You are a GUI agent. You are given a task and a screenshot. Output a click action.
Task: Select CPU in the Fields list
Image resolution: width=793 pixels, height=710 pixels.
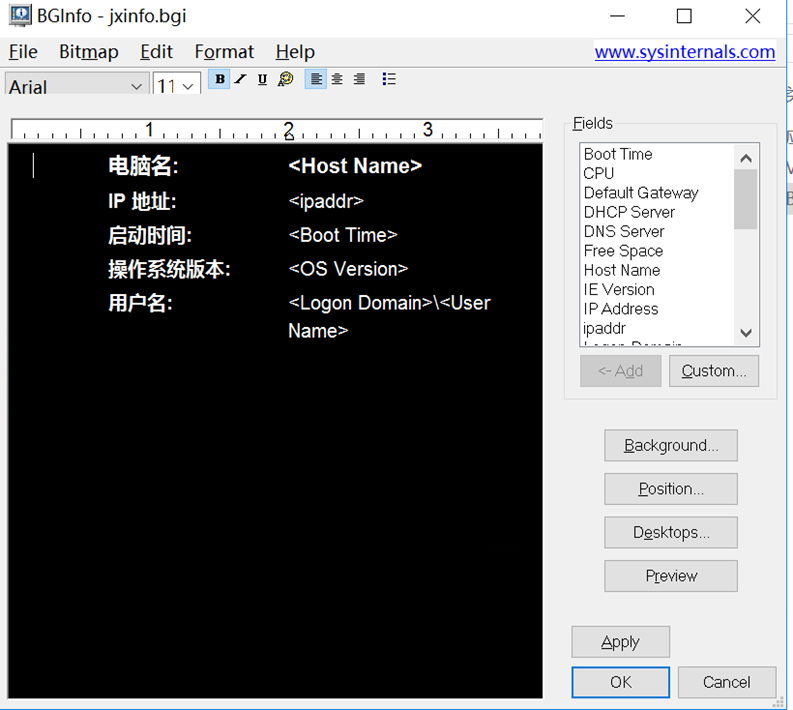(598, 173)
